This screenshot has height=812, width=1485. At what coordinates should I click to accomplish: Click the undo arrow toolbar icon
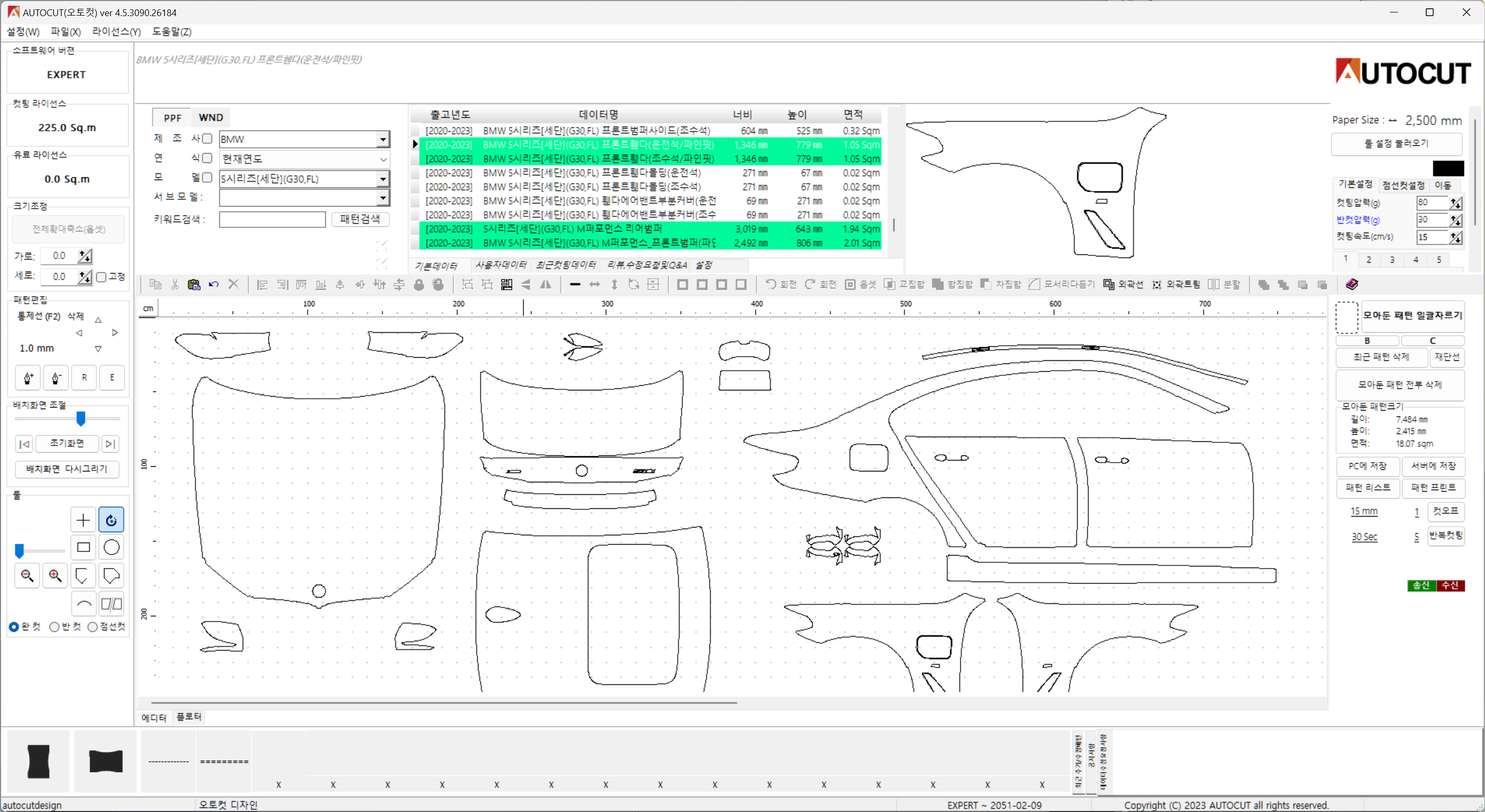[213, 284]
